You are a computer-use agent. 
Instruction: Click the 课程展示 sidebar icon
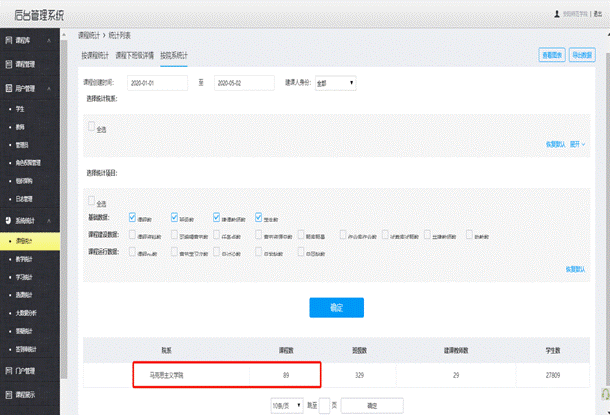pos(9,394)
